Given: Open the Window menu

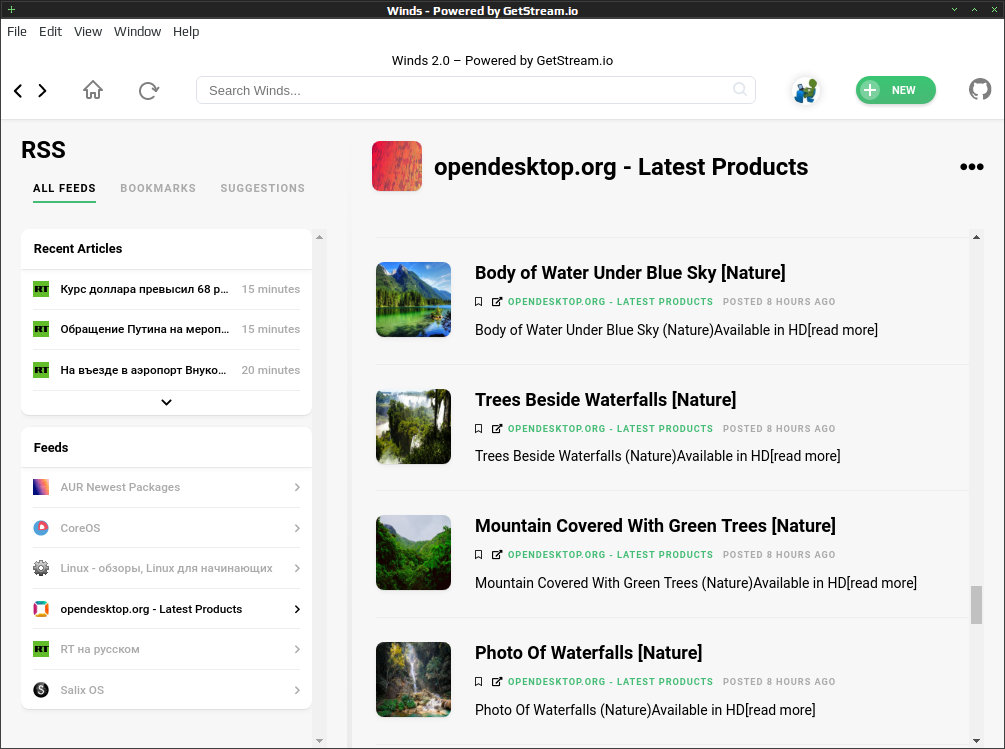Looking at the screenshot, I should 137,31.
